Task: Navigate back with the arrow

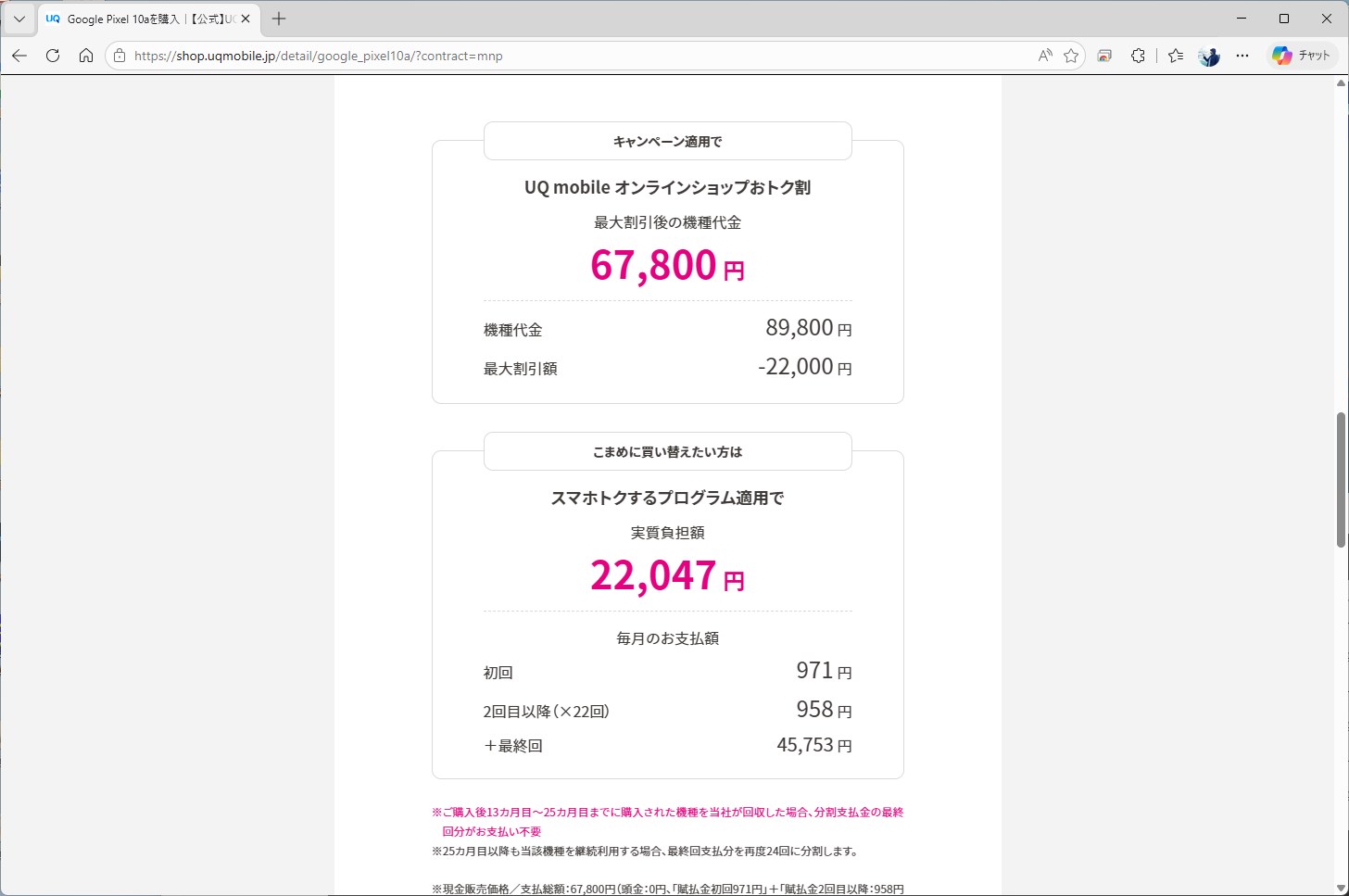Action: click(19, 56)
